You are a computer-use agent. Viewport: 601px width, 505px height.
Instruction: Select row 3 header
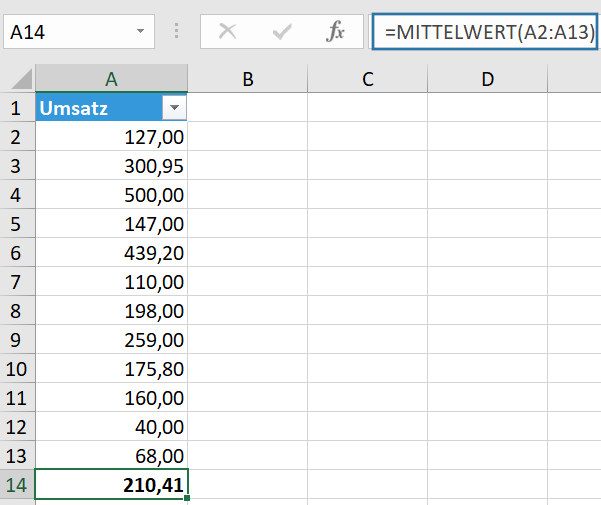[x=17, y=166]
